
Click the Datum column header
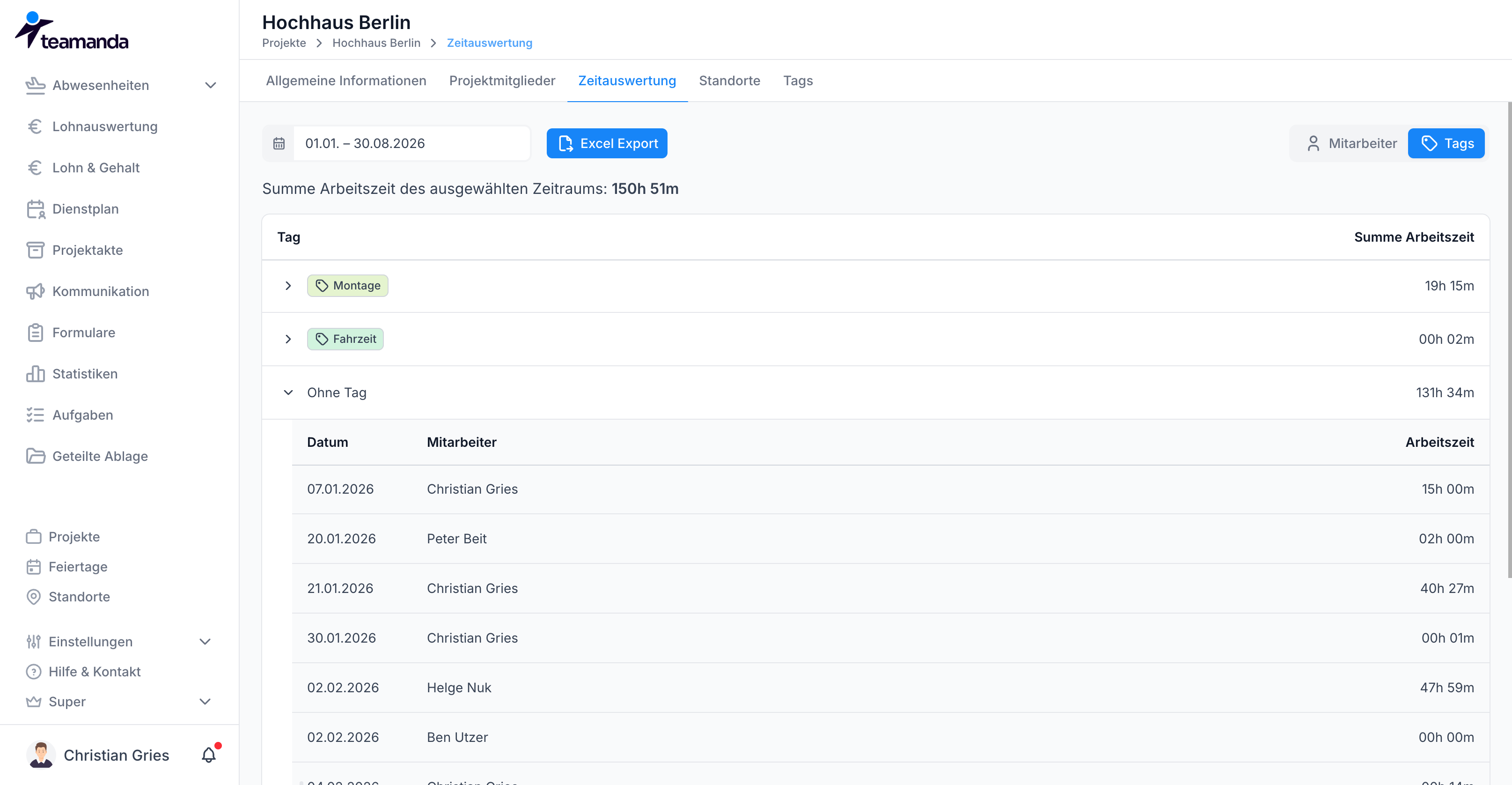[x=328, y=442]
